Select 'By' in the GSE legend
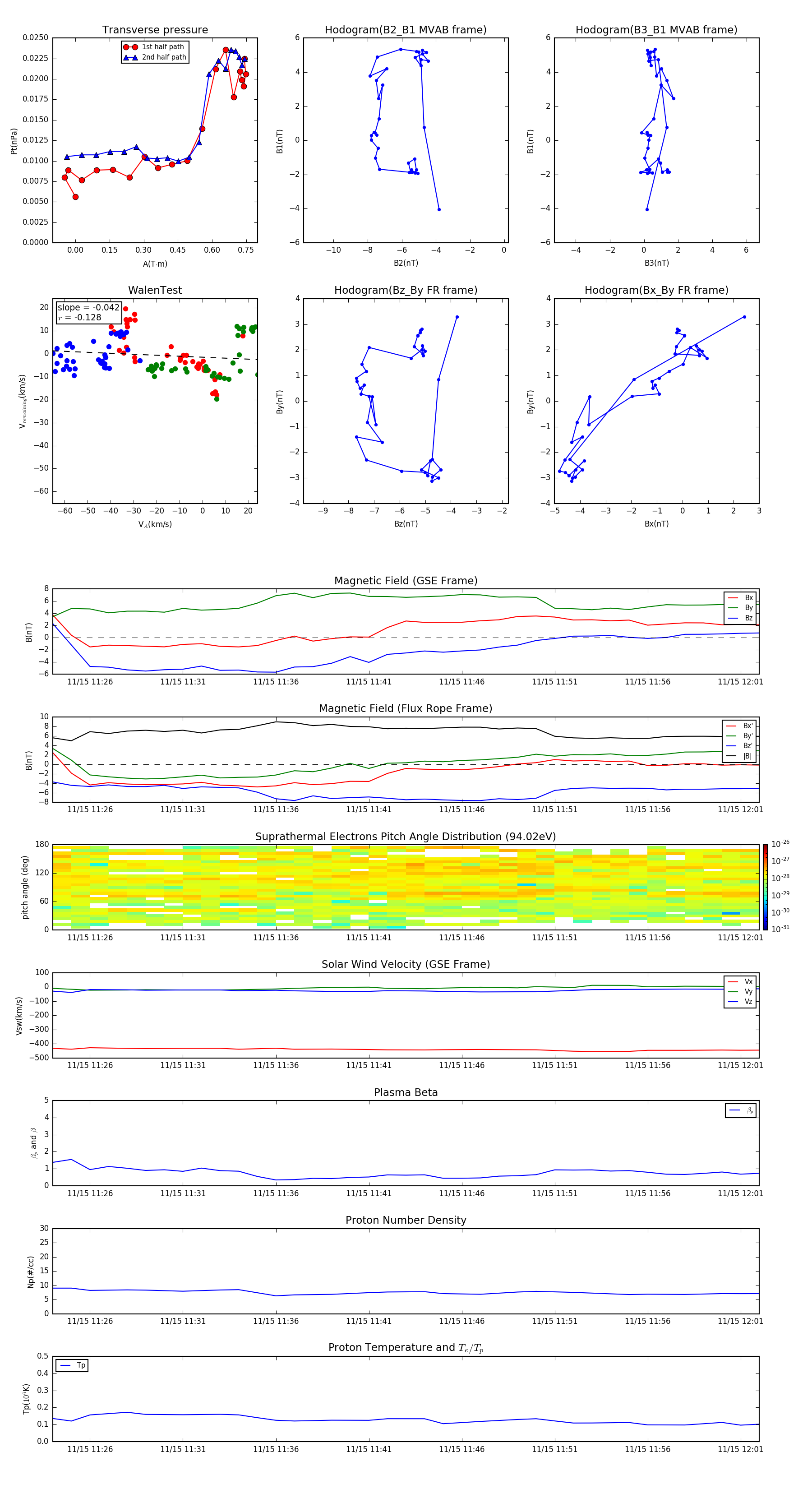This screenshot has width=812, height=1489. (740, 608)
